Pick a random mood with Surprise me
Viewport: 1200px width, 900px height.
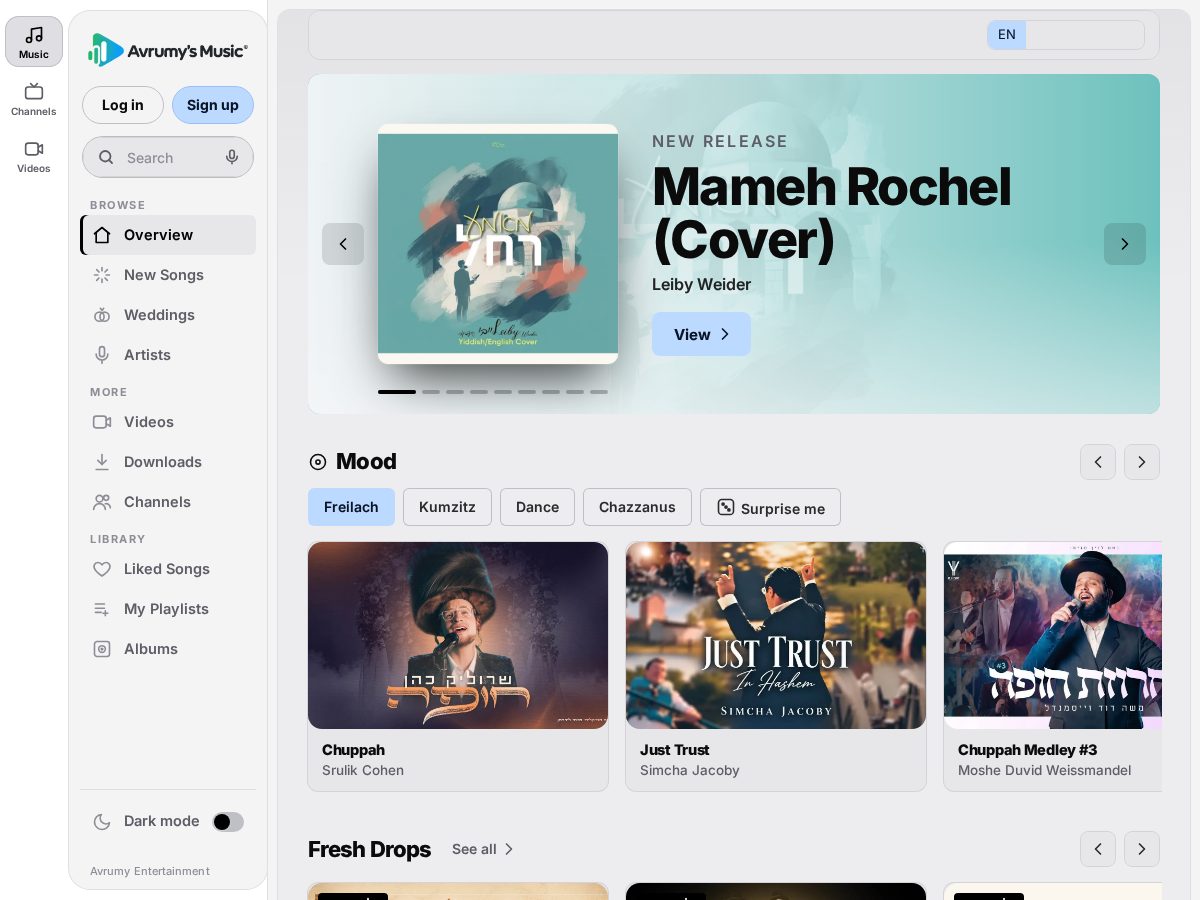point(770,507)
